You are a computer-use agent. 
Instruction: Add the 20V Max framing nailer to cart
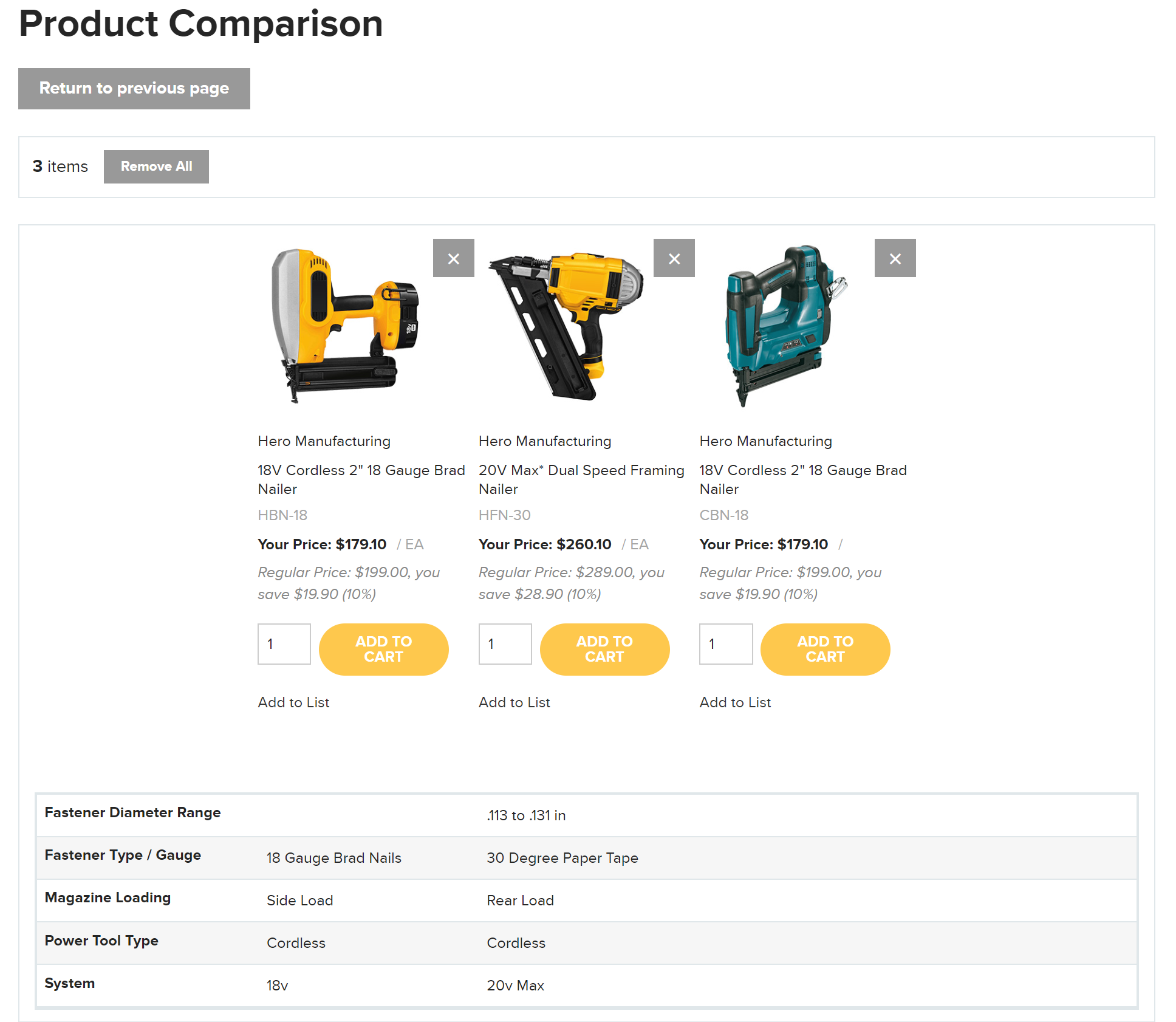pos(604,649)
